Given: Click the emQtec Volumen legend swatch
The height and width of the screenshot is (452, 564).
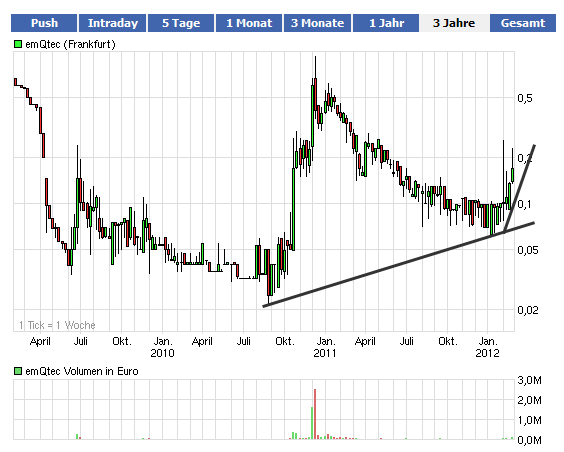Looking at the screenshot, I should pos(18,371).
